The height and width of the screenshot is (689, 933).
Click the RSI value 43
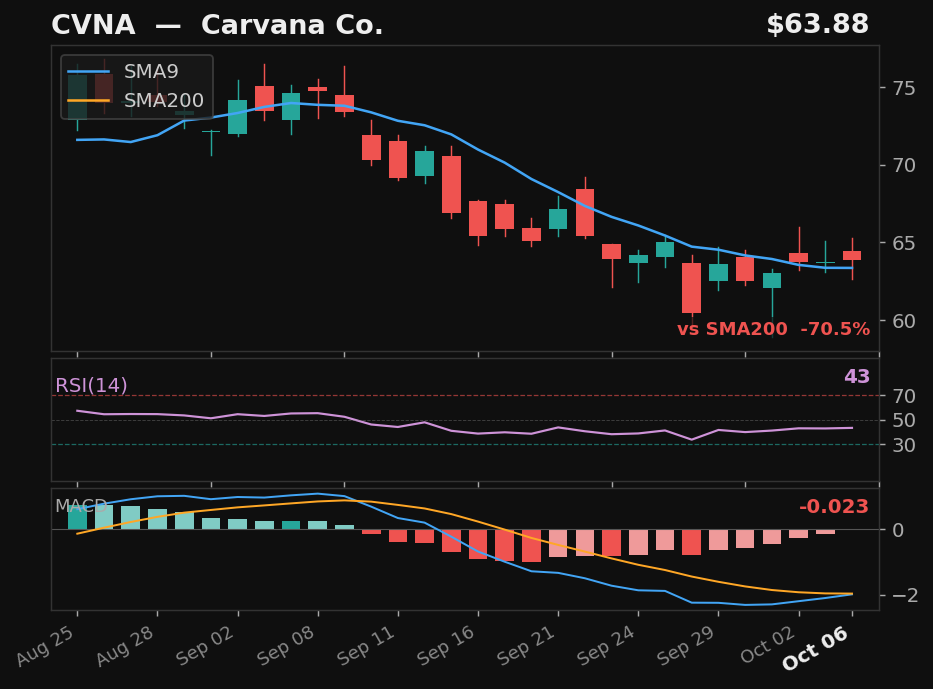857,377
